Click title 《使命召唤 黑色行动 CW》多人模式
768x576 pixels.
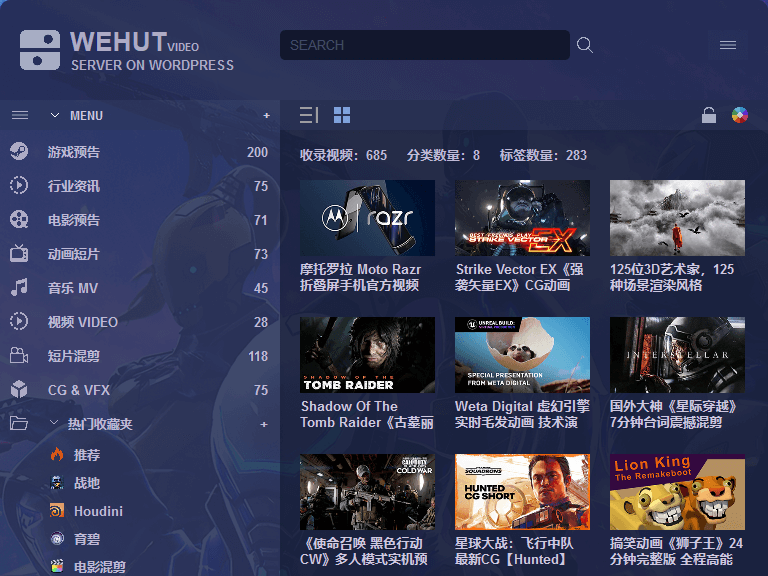point(363,551)
